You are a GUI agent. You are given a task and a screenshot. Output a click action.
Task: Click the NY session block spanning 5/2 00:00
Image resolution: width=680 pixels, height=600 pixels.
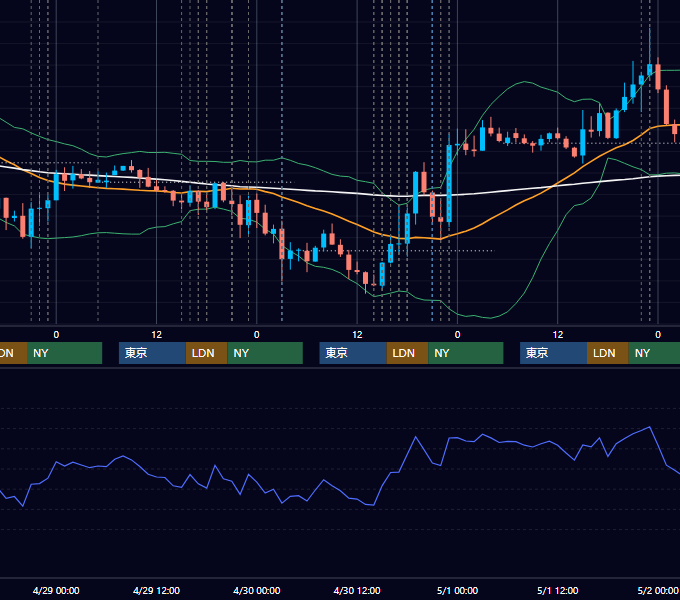(654, 353)
